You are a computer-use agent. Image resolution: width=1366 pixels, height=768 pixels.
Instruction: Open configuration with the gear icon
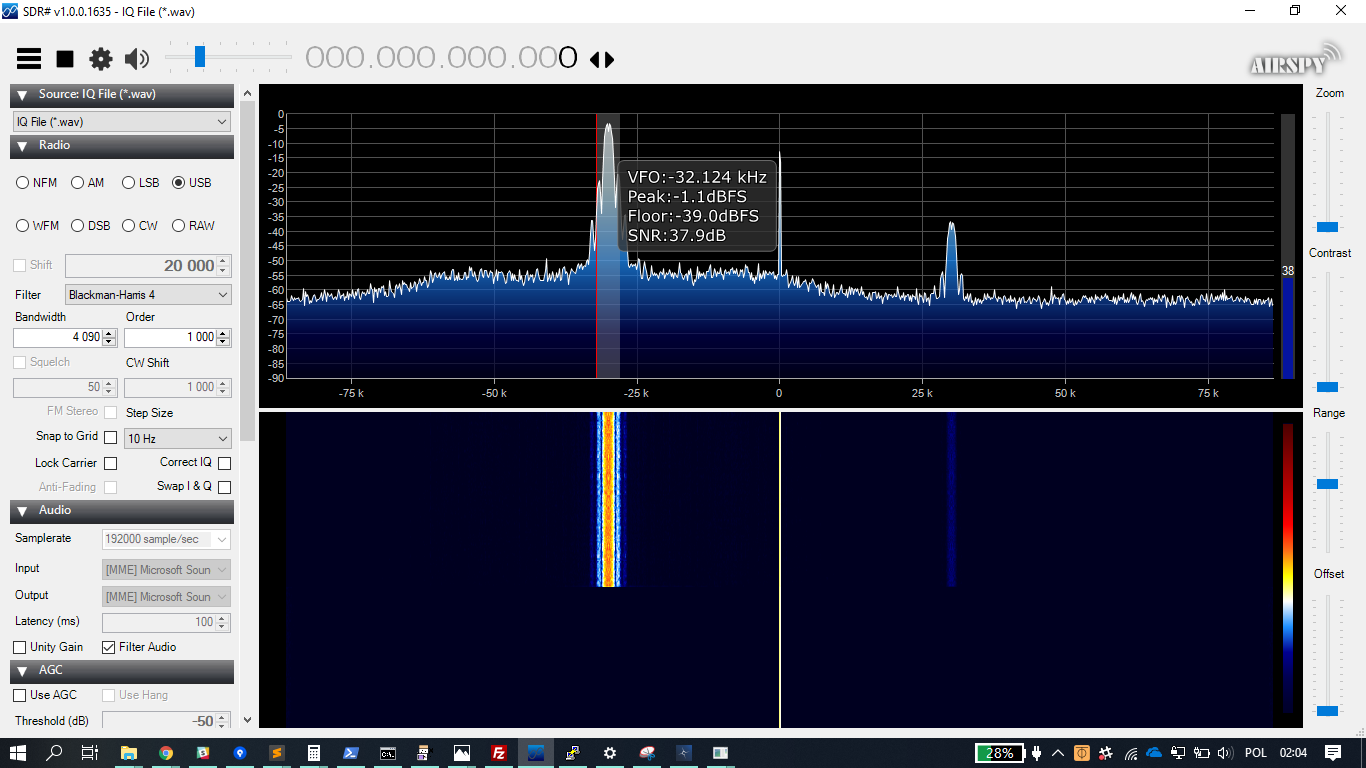pos(101,59)
